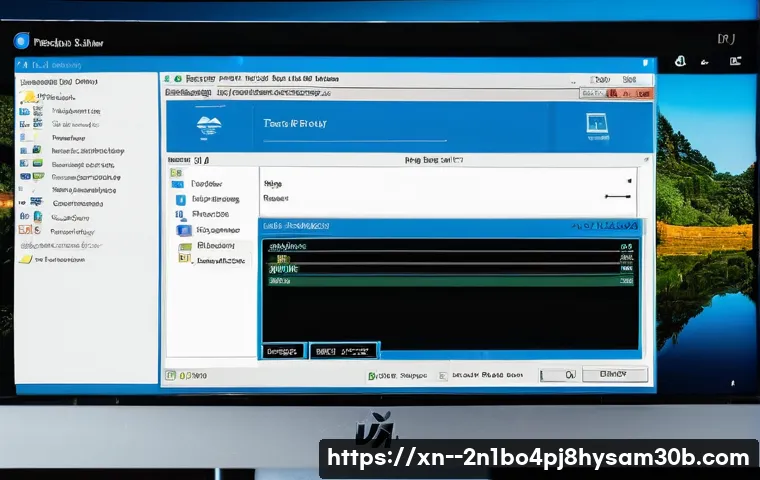Select the yellow sun icon atop the left list

(x=29, y=97)
